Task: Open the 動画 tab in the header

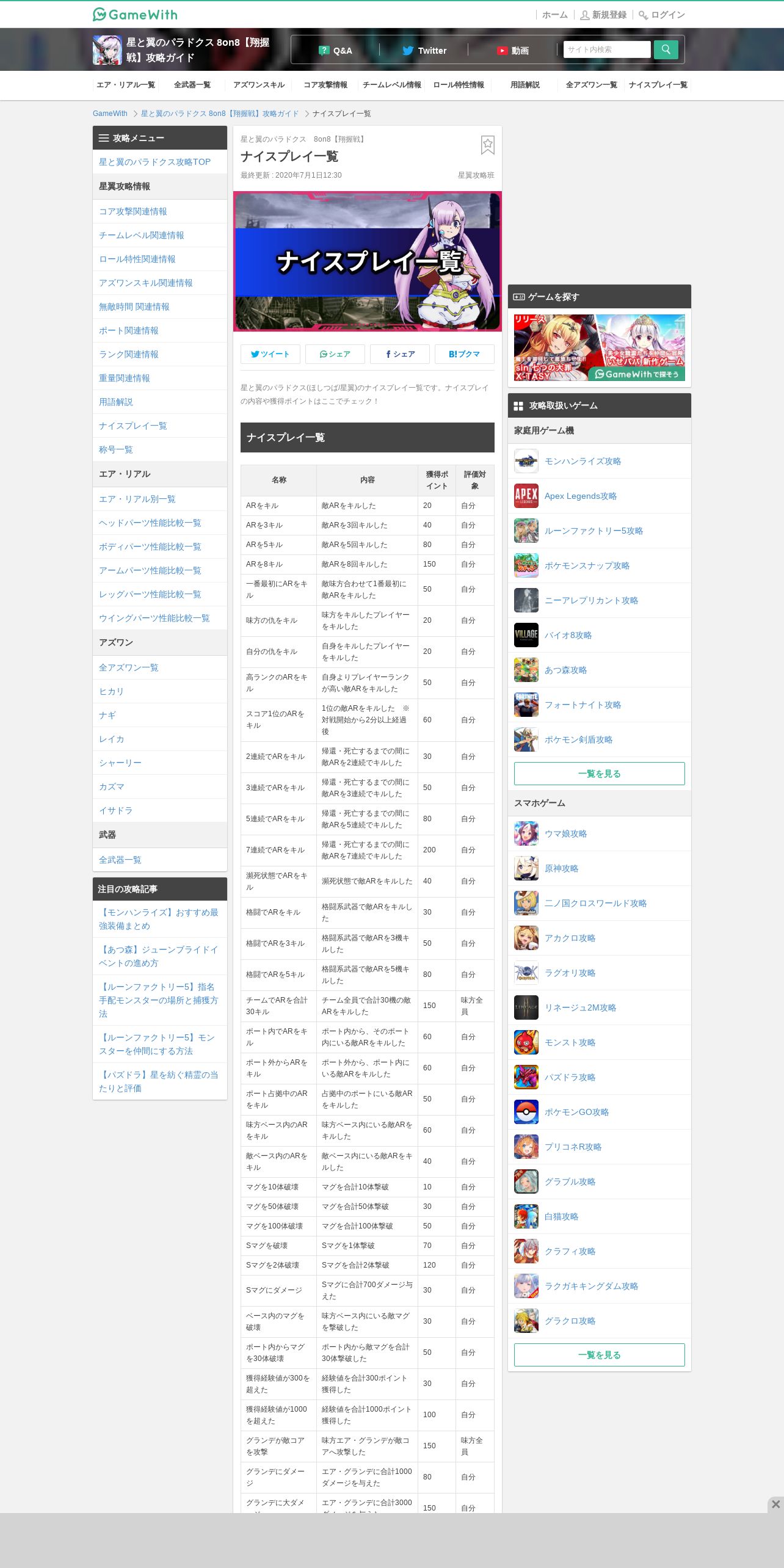Action: (x=512, y=51)
